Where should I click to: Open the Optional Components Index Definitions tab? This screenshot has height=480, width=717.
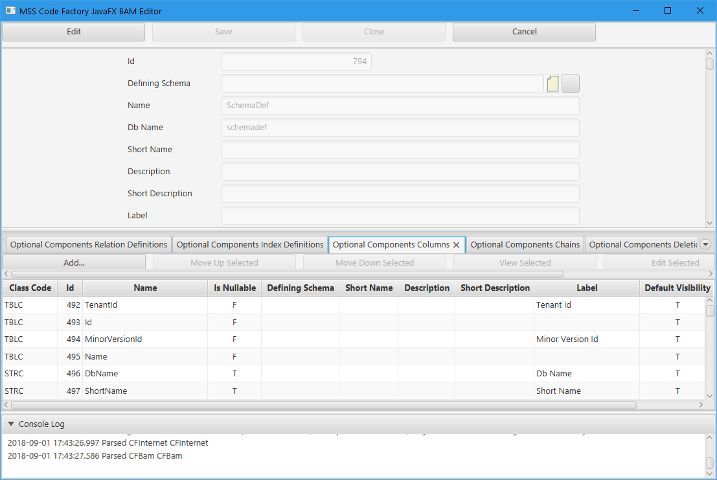click(x=250, y=244)
